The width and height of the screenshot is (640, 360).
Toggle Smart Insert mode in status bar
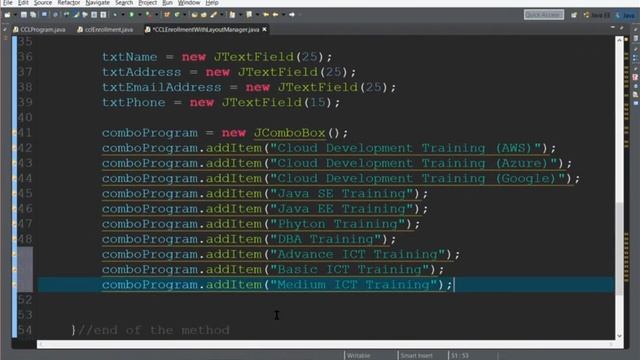pos(416,356)
